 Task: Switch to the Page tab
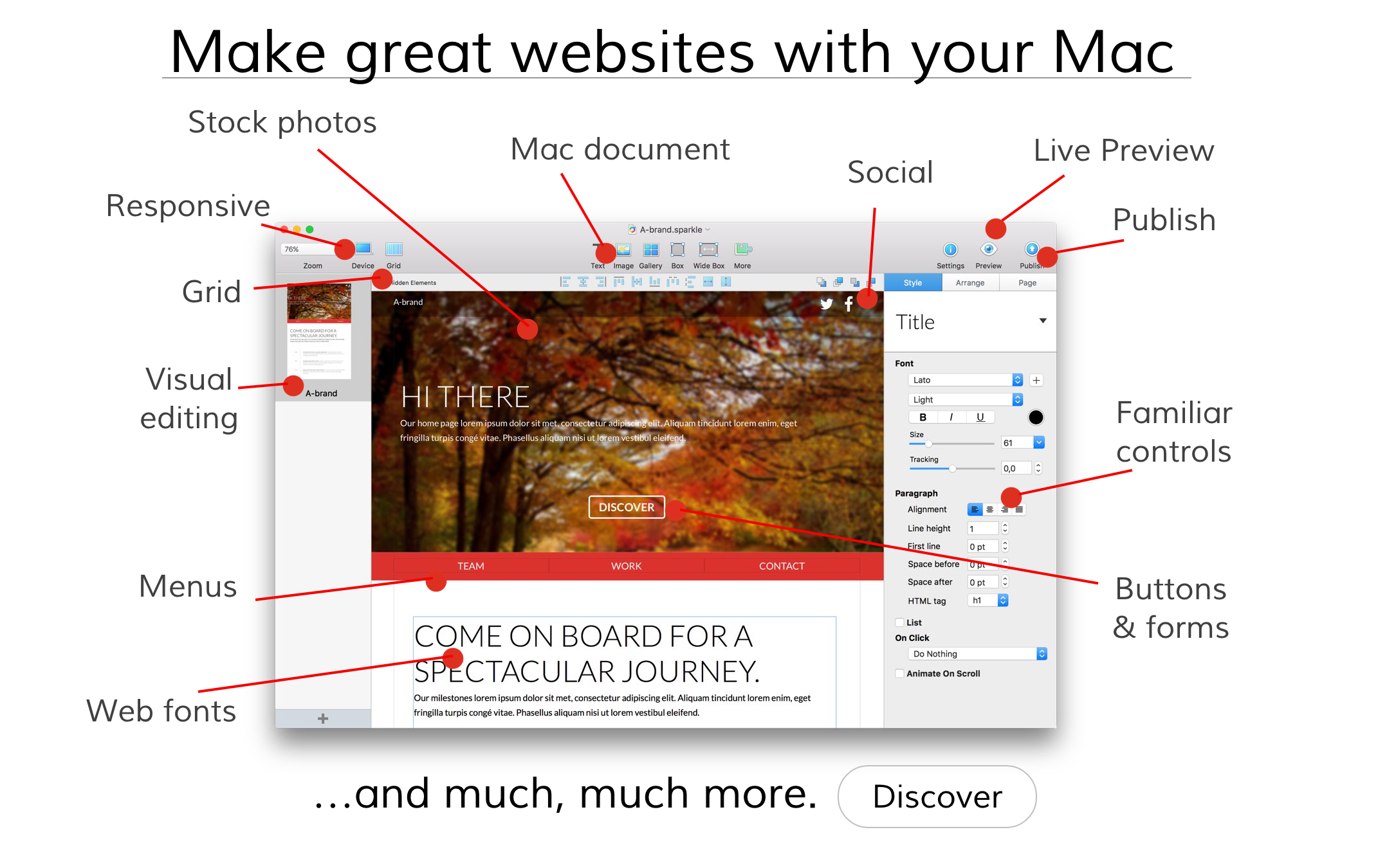coord(1027,283)
